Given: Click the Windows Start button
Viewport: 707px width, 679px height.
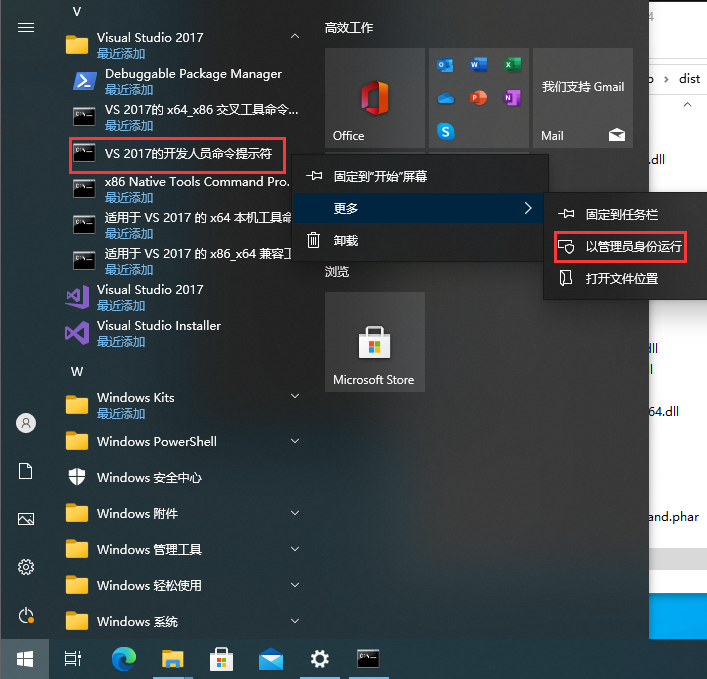Looking at the screenshot, I should coord(25,659).
